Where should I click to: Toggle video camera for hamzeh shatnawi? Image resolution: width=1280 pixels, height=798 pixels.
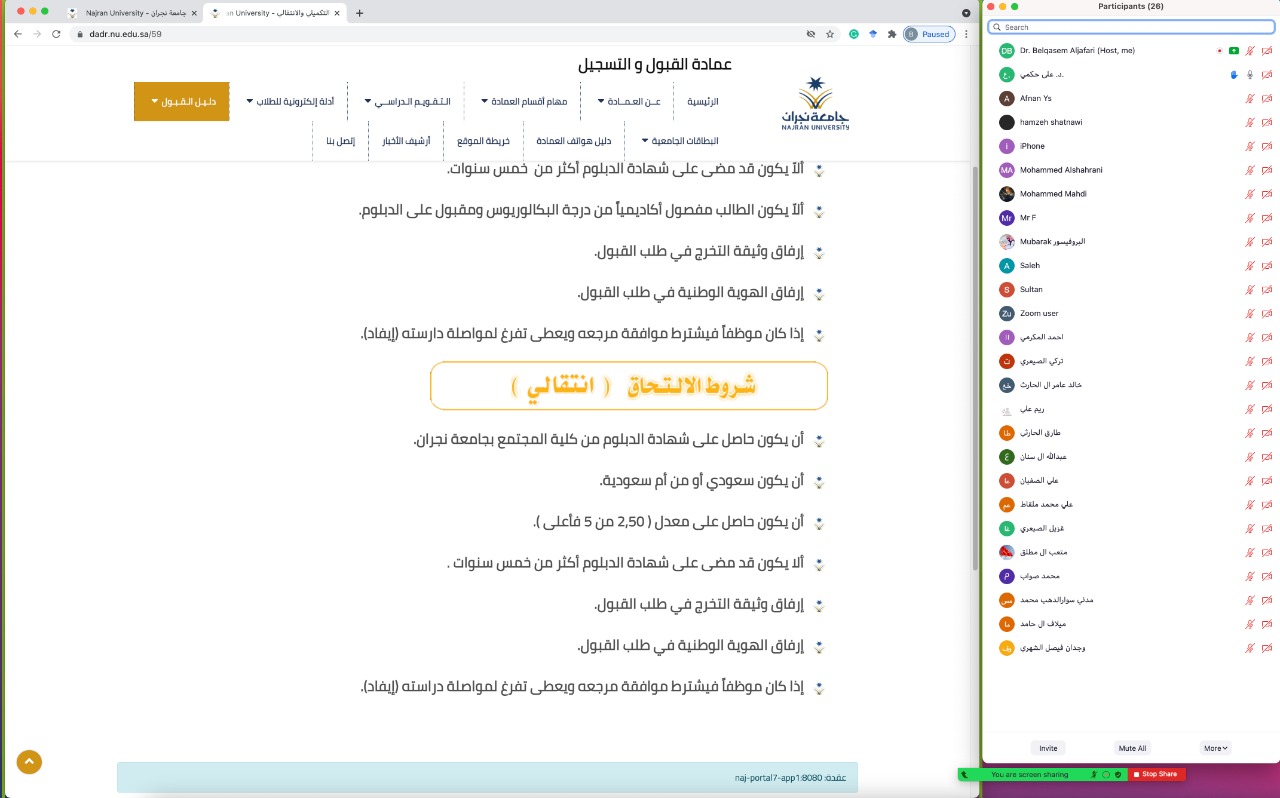(1267, 122)
